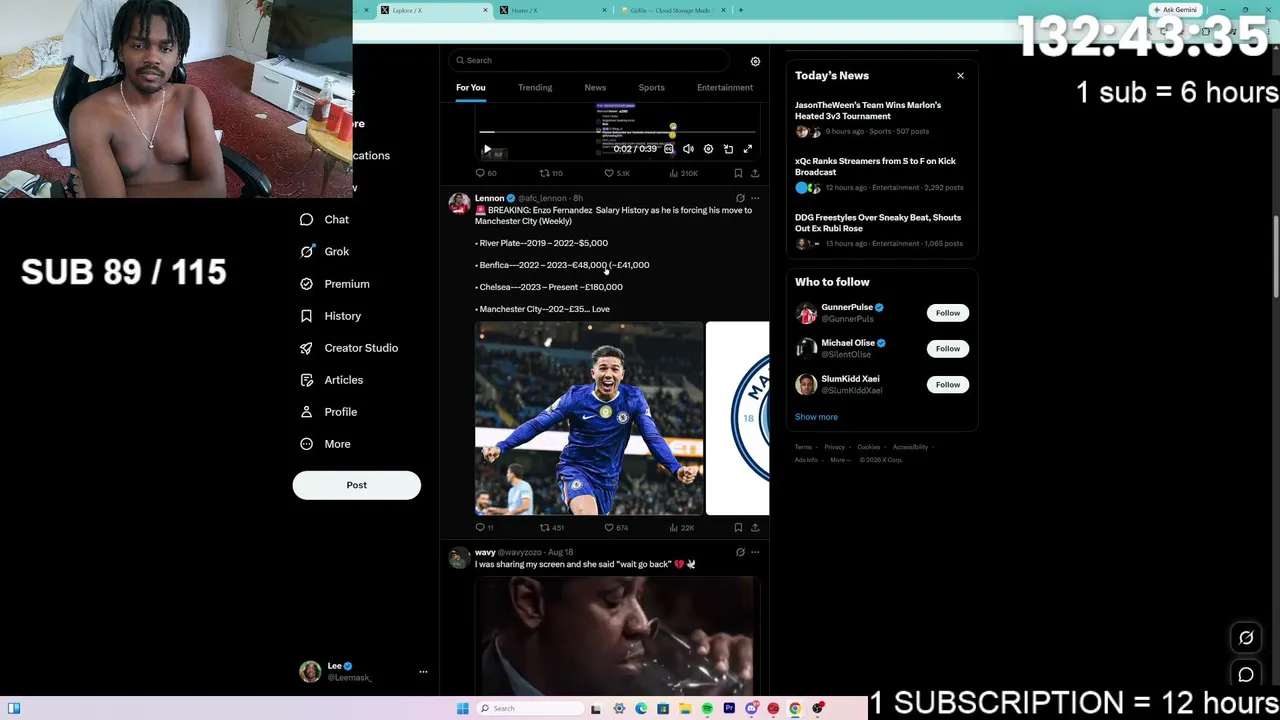Open Chat in the sidebar
Screen dimensions: 1280x720
[x=324, y=219]
